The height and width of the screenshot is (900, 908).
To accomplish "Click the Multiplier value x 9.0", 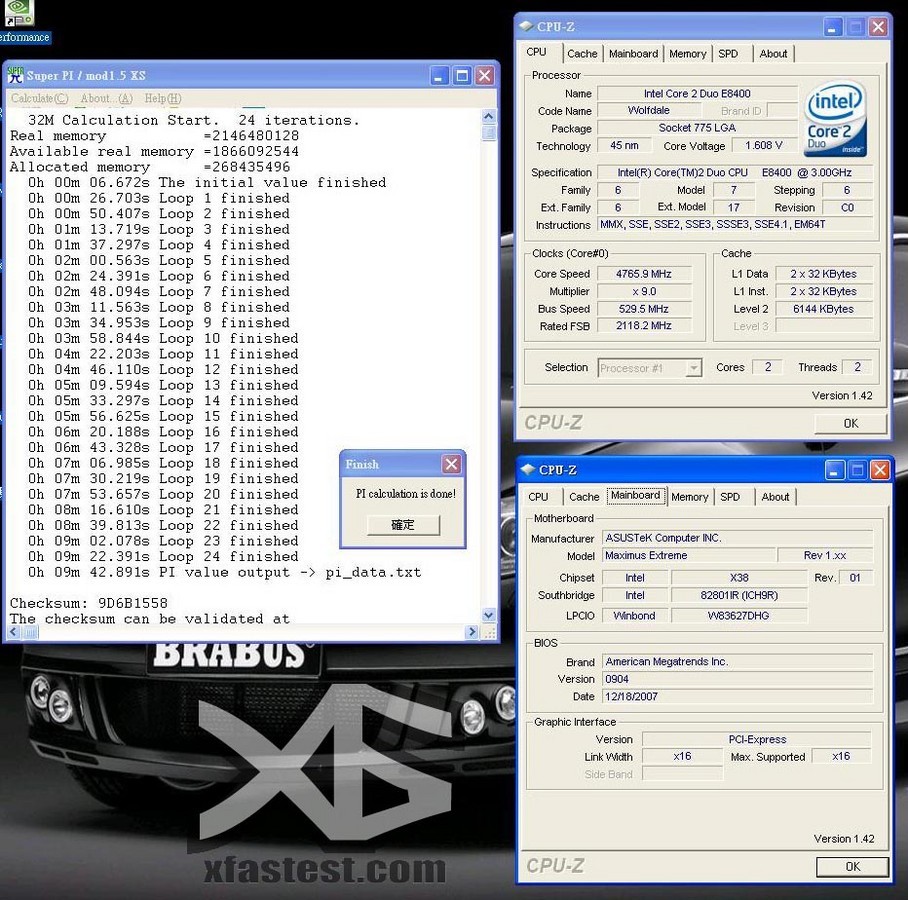I will (x=644, y=291).
